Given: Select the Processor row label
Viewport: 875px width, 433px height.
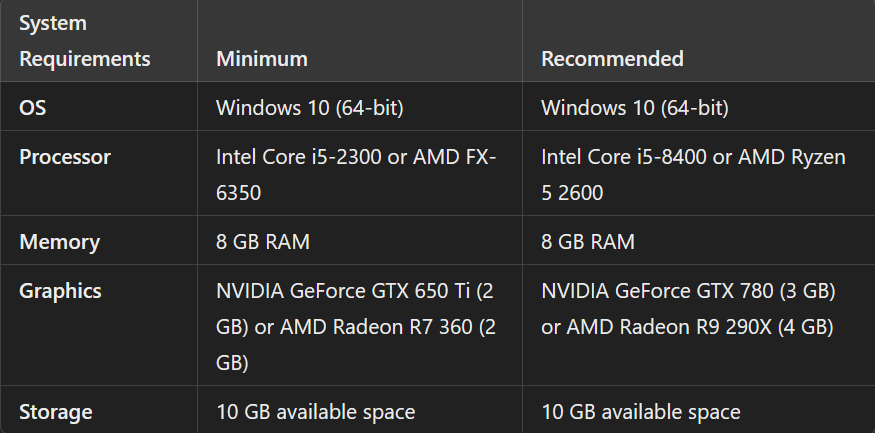Looking at the screenshot, I should coord(65,157).
